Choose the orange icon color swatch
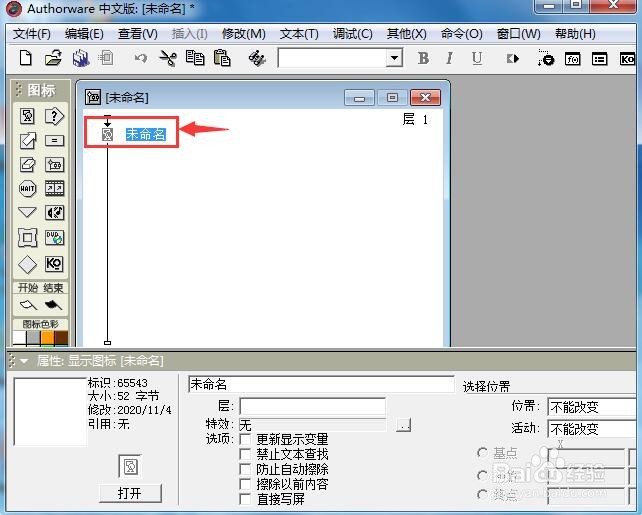The width and height of the screenshot is (642, 515). pyautogui.click(x=47, y=338)
